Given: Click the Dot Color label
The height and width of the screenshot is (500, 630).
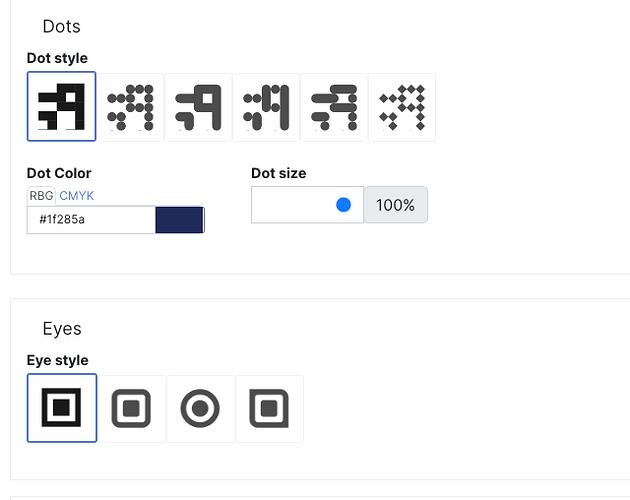Looking at the screenshot, I should (59, 173).
